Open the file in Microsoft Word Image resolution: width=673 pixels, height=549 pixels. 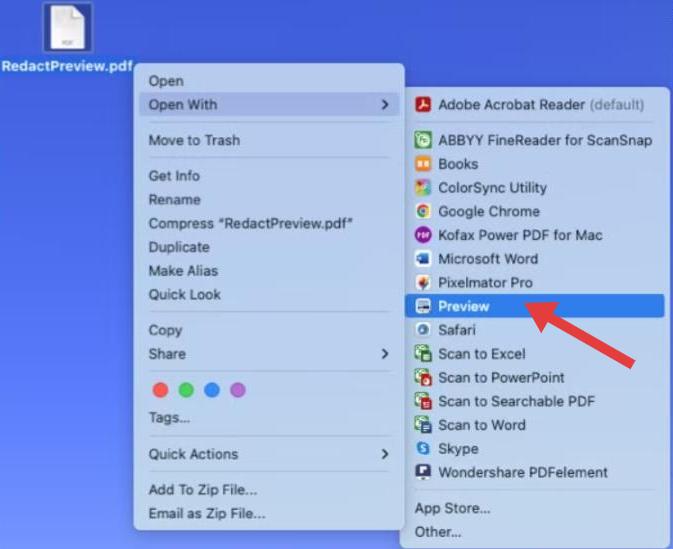pos(535,259)
